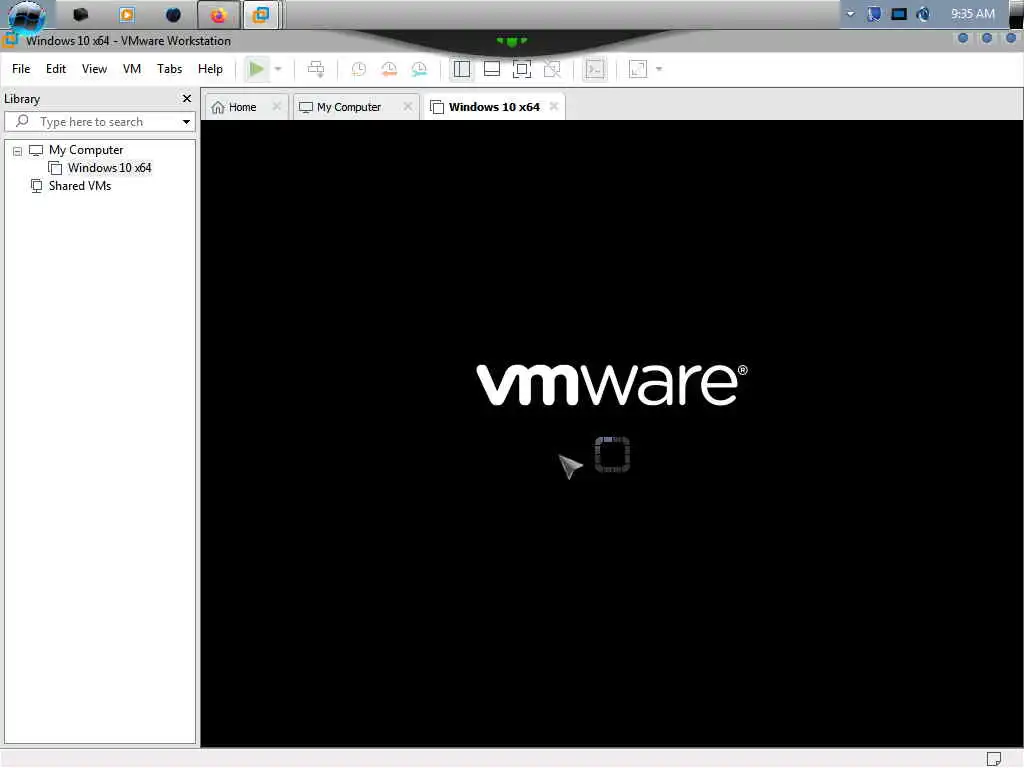Open the Edit menu
This screenshot has width=1024, height=768.
click(x=56, y=69)
